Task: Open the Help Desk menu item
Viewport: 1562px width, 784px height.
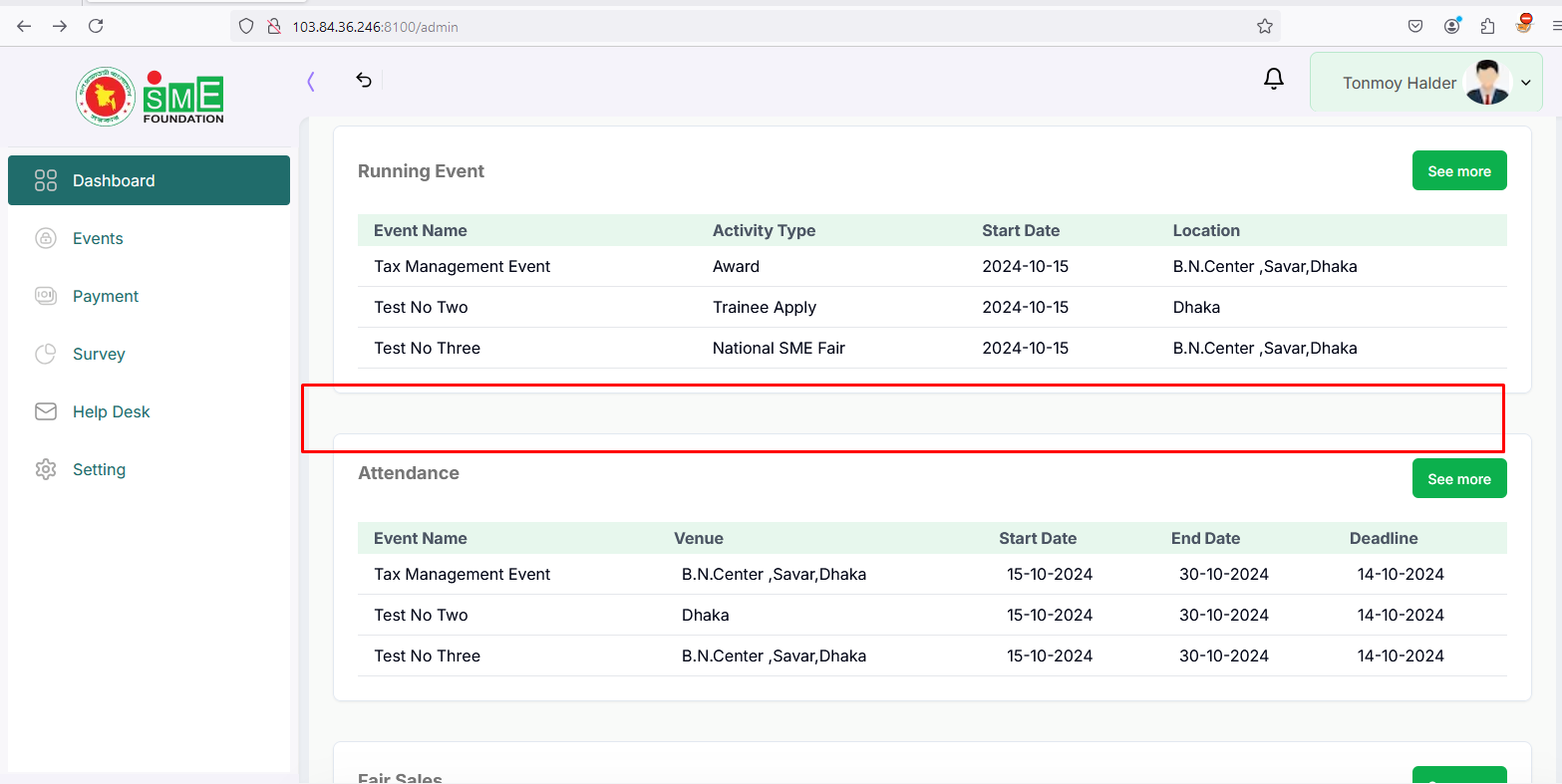Action: click(x=149, y=411)
